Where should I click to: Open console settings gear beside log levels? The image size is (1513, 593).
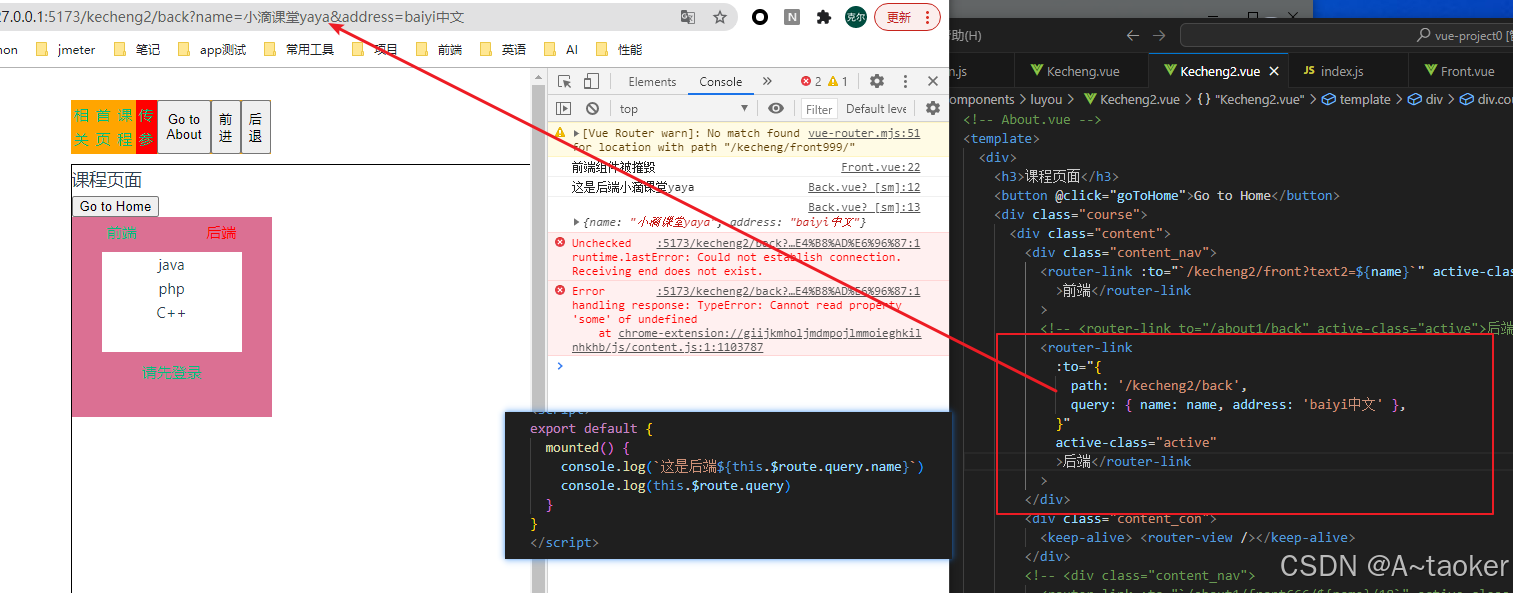pyautogui.click(x=933, y=109)
